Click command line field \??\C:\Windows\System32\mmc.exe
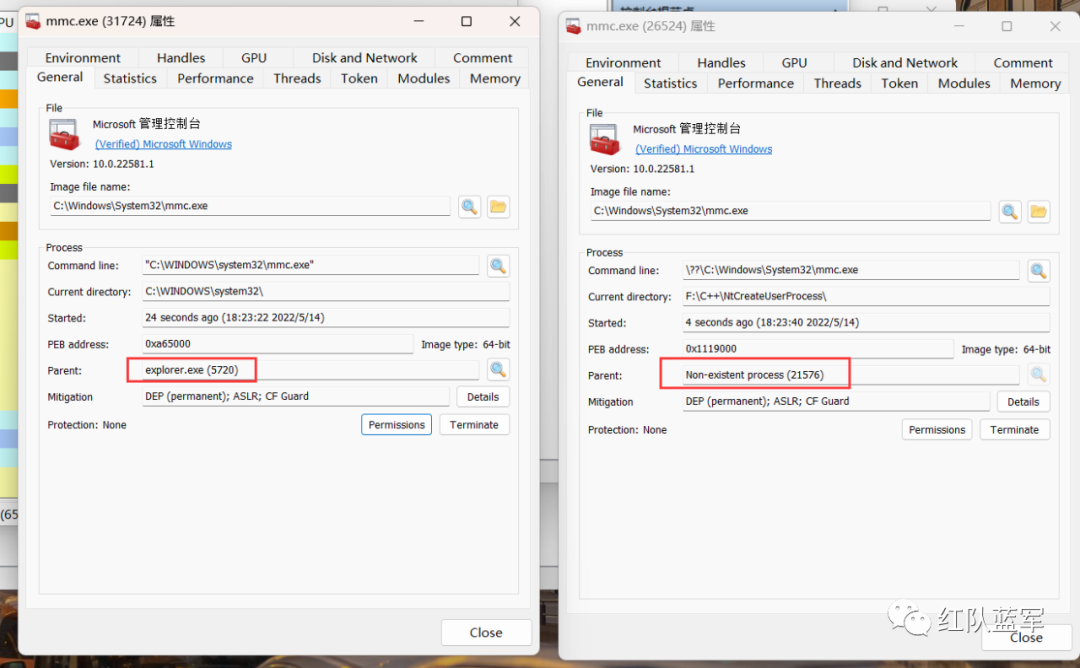Image resolution: width=1080 pixels, height=668 pixels. [x=851, y=270]
